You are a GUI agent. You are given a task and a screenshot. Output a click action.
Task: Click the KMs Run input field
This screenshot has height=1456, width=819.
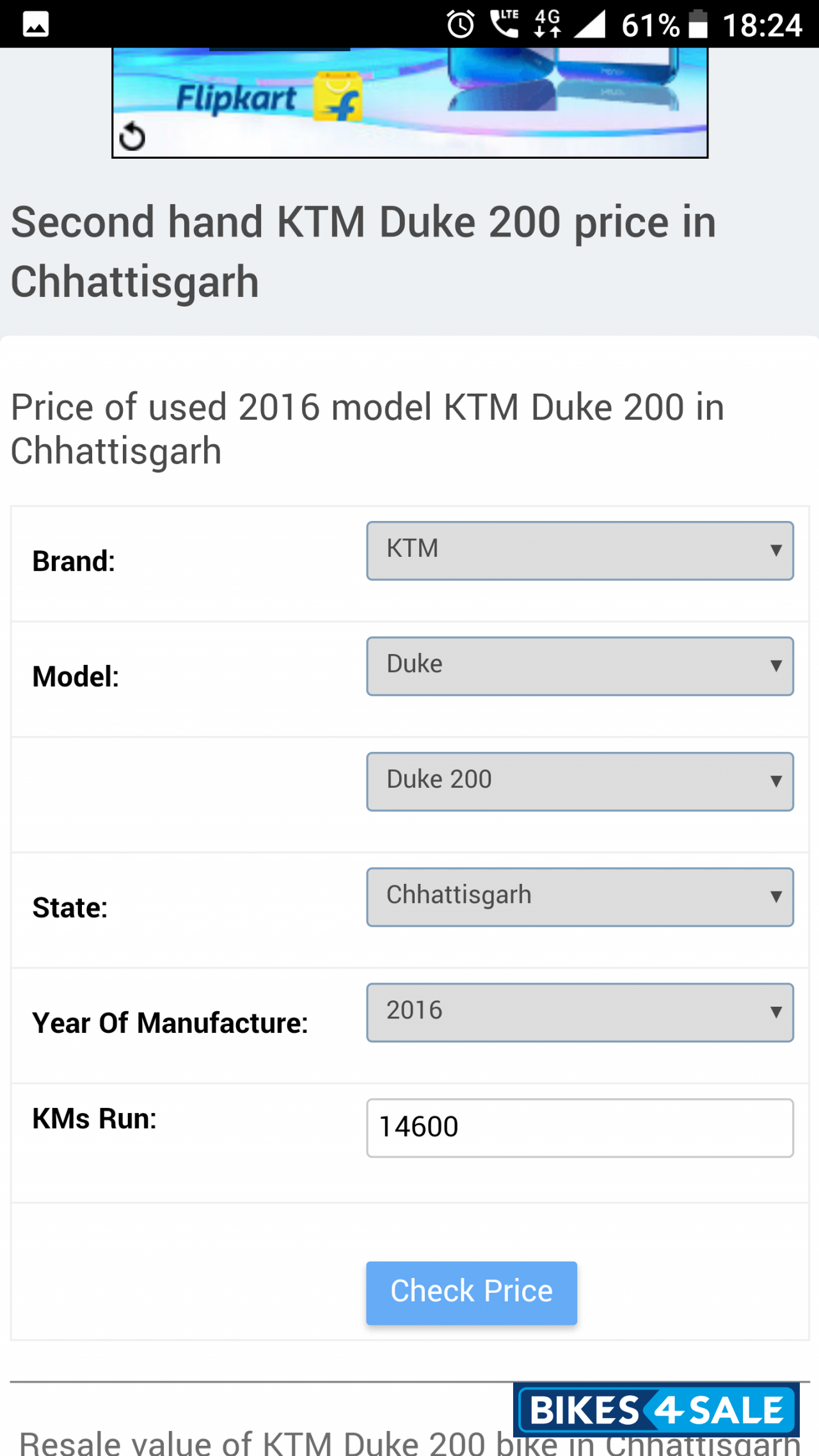point(580,1128)
